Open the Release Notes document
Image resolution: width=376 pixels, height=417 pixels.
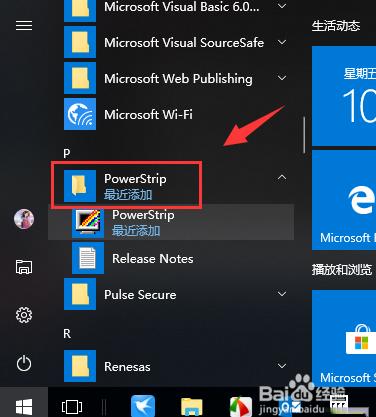click(171, 258)
